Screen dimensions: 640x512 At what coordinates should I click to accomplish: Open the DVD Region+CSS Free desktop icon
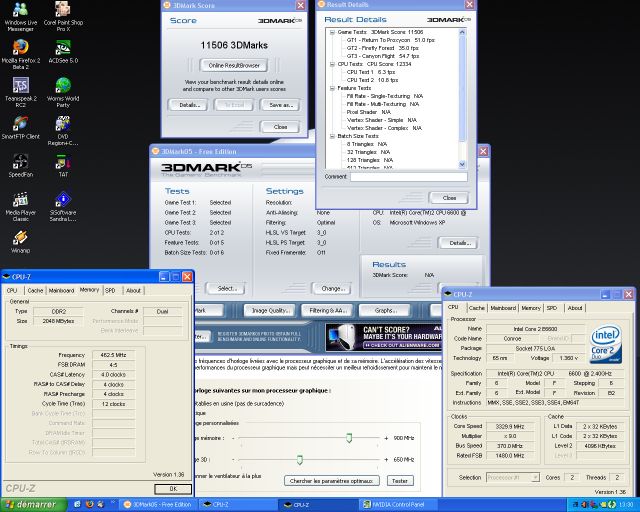[63, 131]
